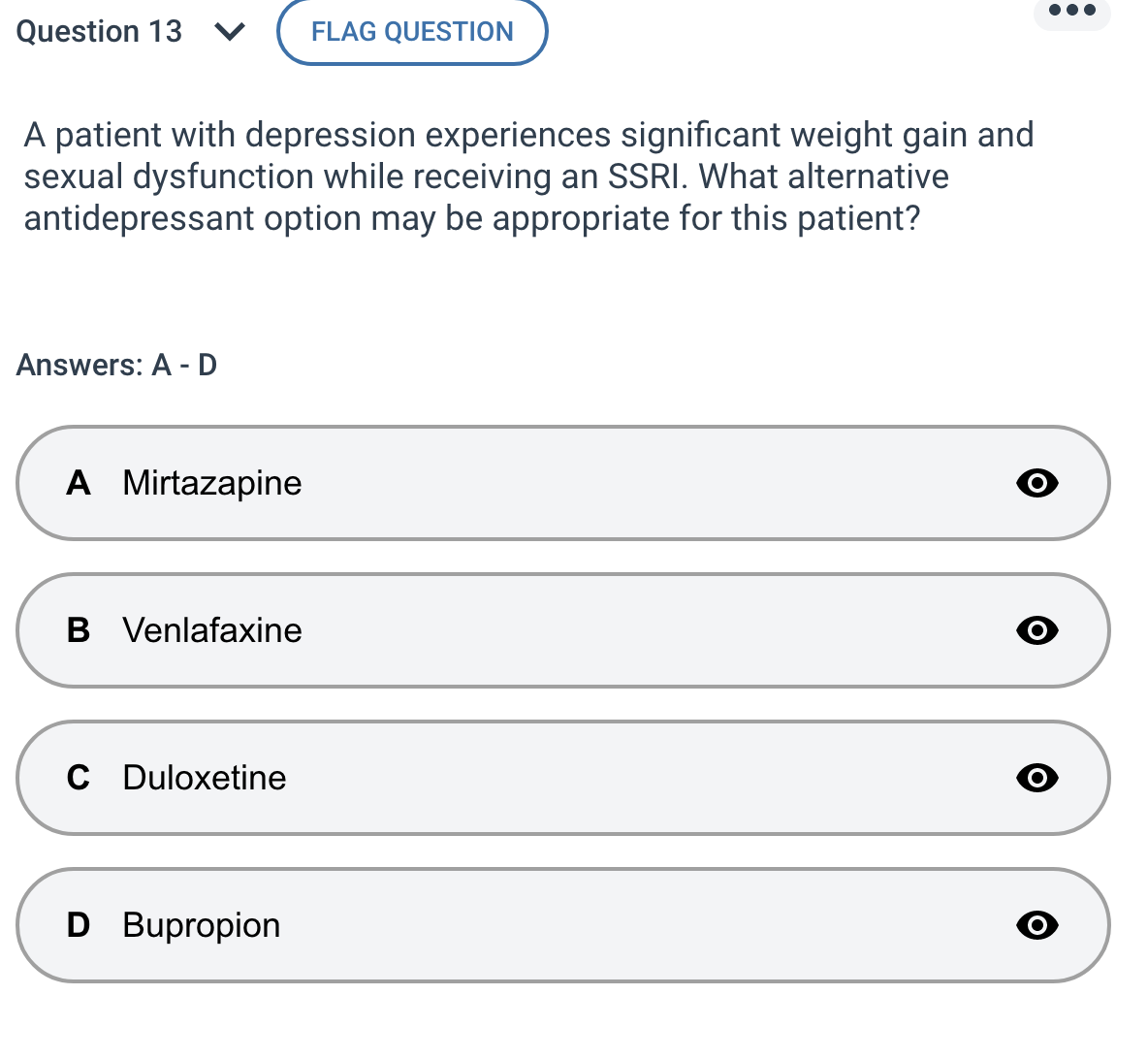Click the letter A badge

(80, 483)
